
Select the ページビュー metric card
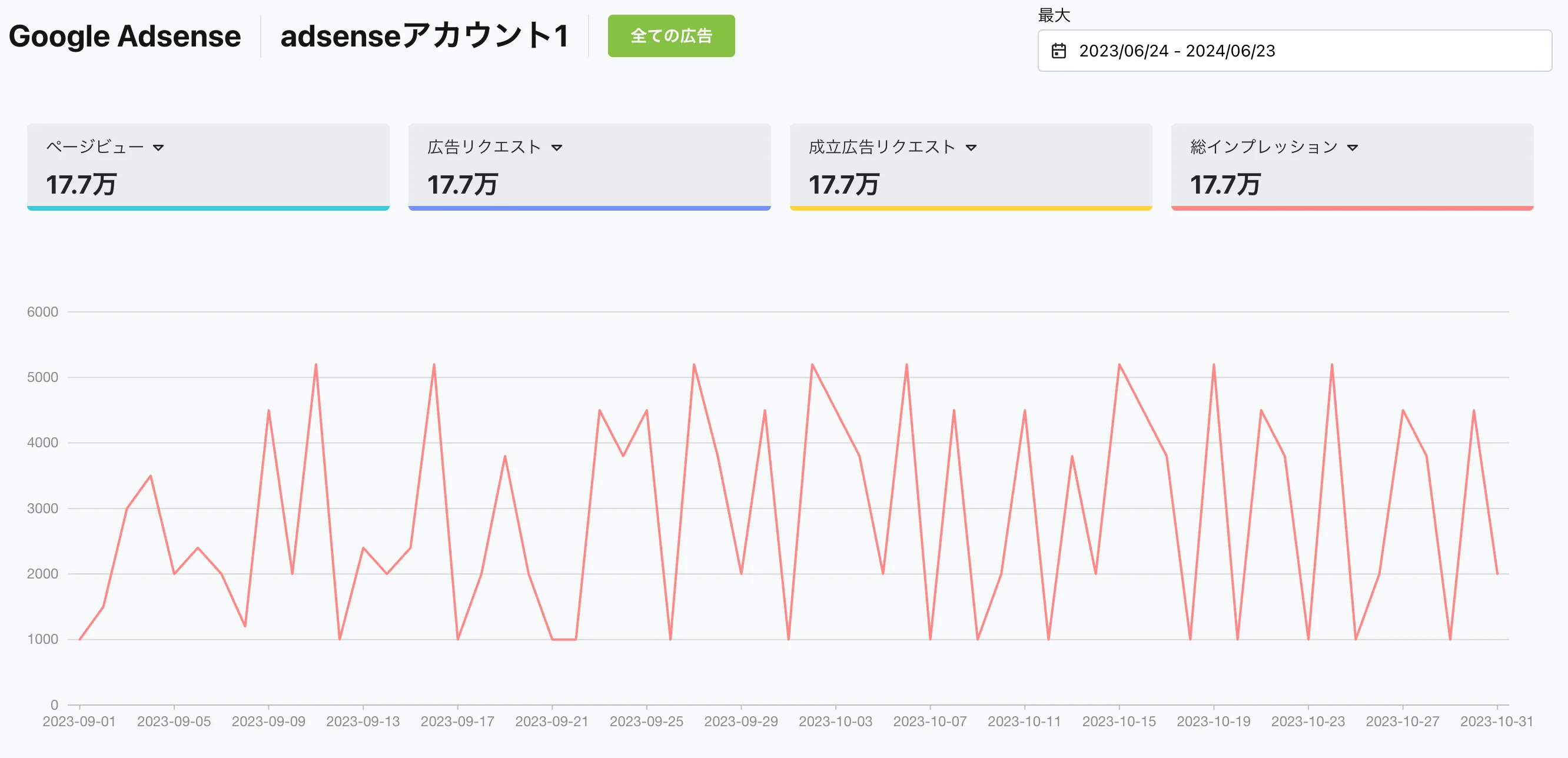208,166
